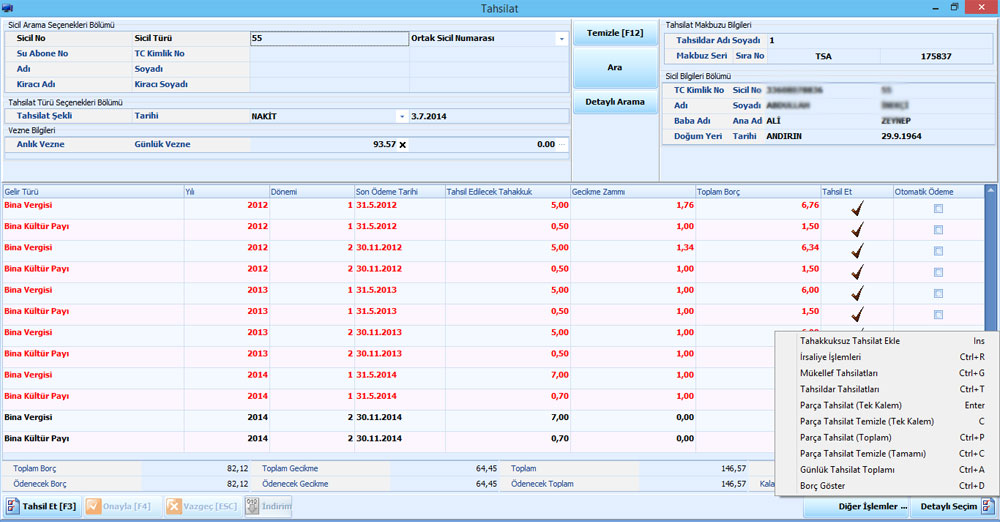The height and width of the screenshot is (522, 1000).
Task: Toggle Tahsil Et checkmark for Bina Vergisi 31.5.2012
Action: tap(857, 208)
